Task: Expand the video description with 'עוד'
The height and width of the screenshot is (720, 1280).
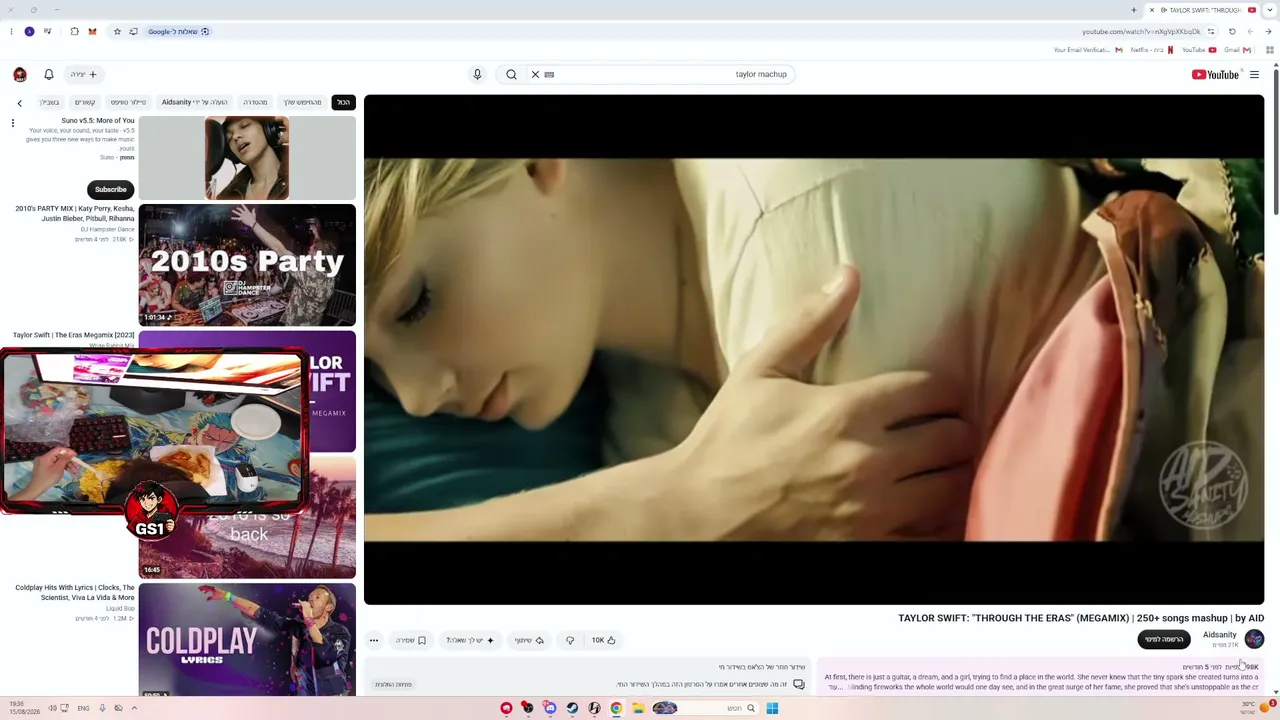Action: 835,687
